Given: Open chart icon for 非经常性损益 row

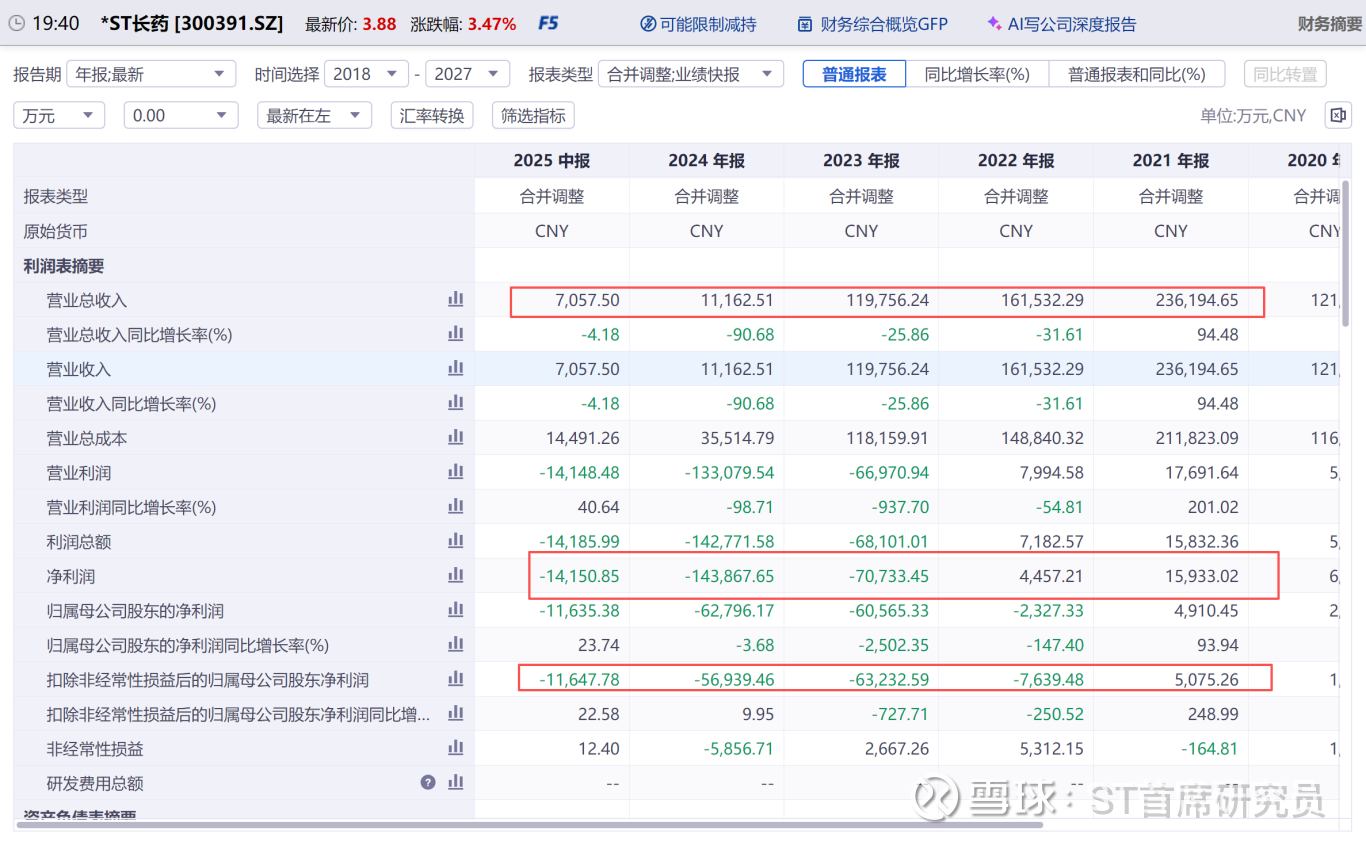Looking at the screenshot, I should [455, 748].
